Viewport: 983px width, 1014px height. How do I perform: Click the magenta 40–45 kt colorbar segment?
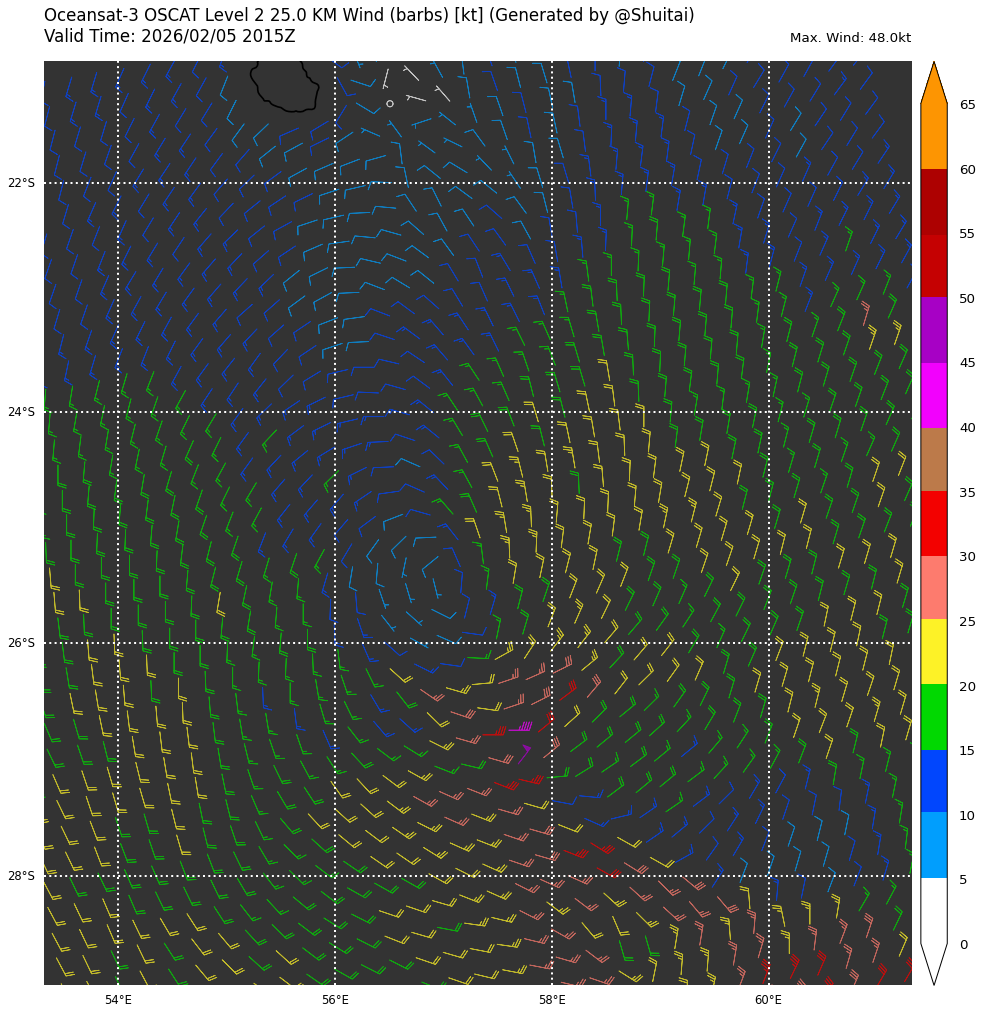click(933, 395)
